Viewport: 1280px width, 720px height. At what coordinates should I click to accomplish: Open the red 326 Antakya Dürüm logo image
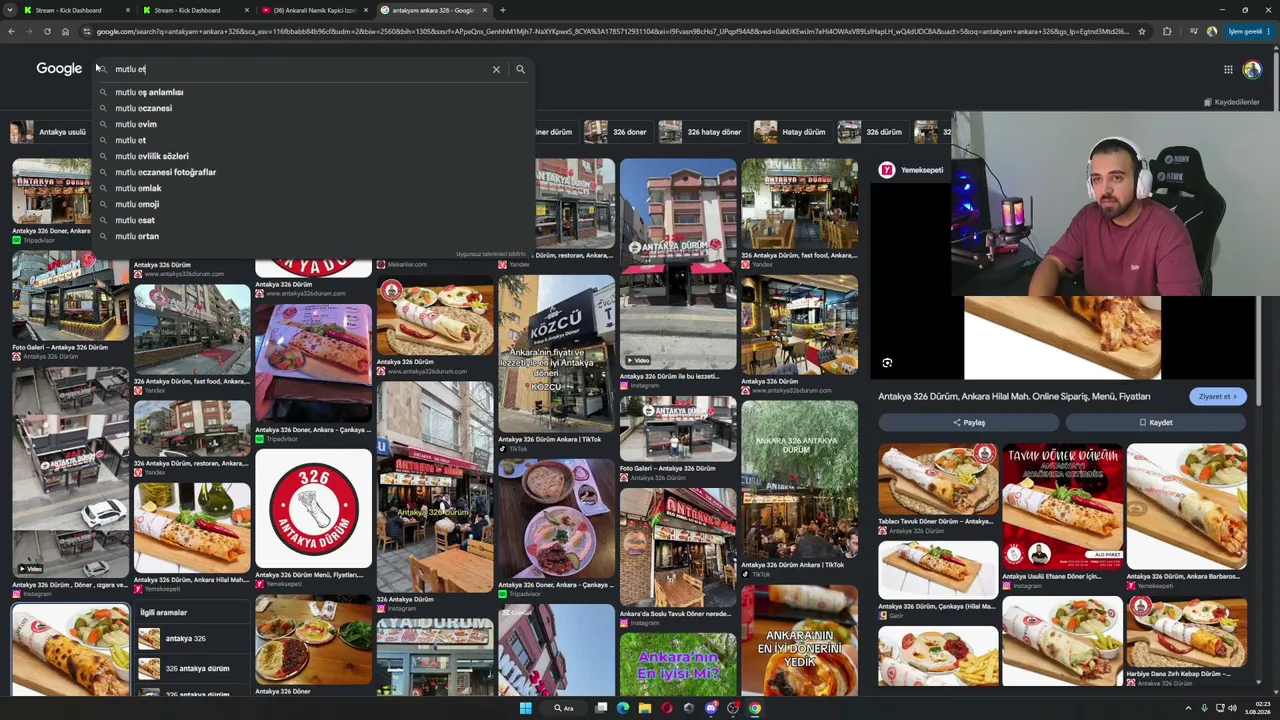(313, 508)
